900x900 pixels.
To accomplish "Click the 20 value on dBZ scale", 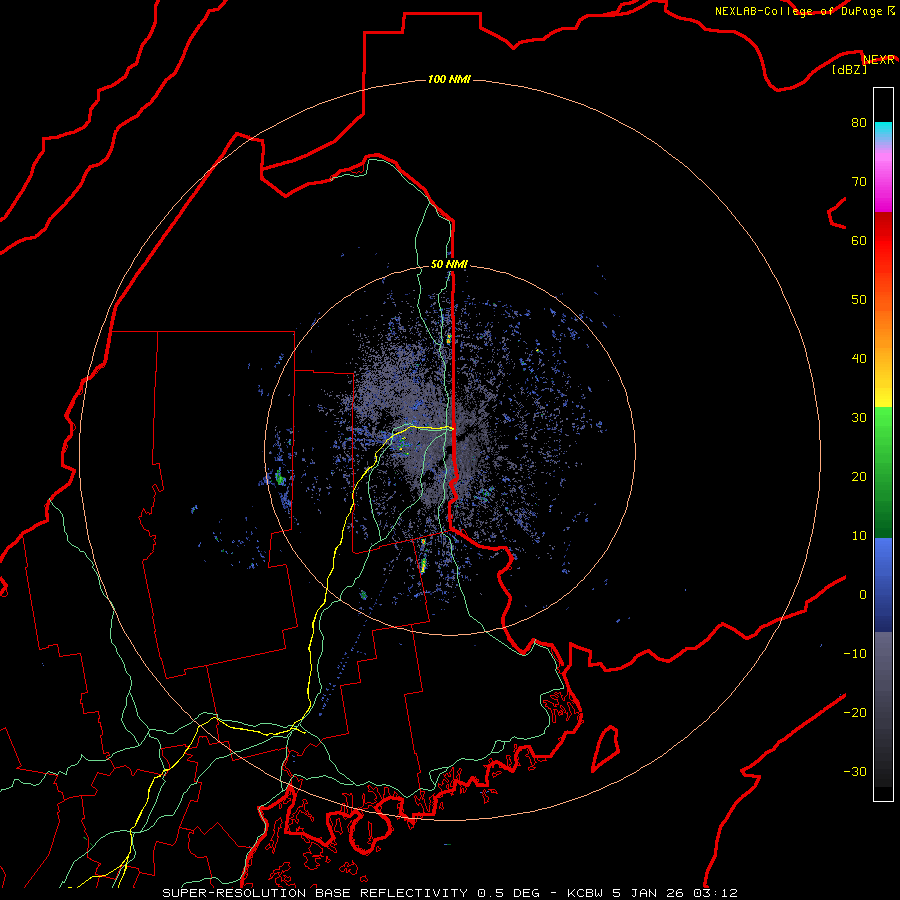I will (x=859, y=476).
